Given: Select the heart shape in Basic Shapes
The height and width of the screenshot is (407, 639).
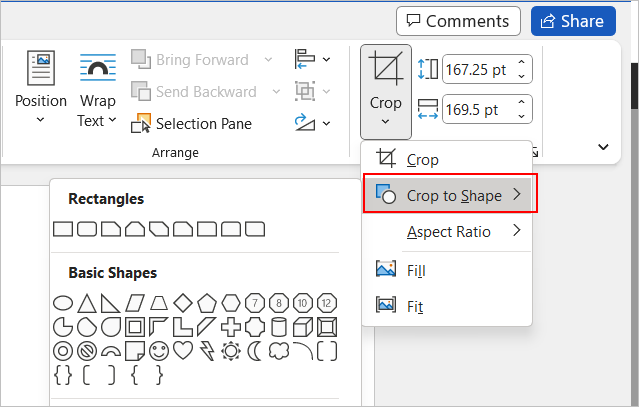Looking at the screenshot, I should click(x=183, y=351).
